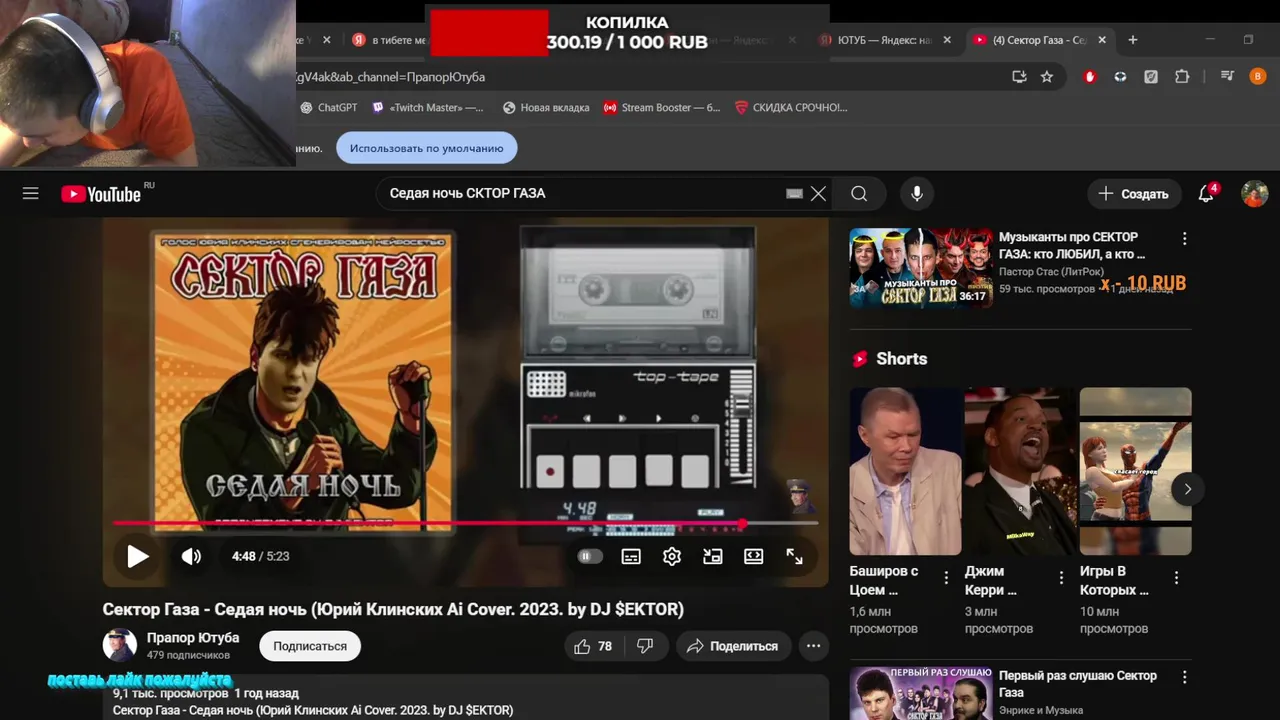Click install app icon in address bar
This screenshot has height=720, width=1280.
(1019, 77)
